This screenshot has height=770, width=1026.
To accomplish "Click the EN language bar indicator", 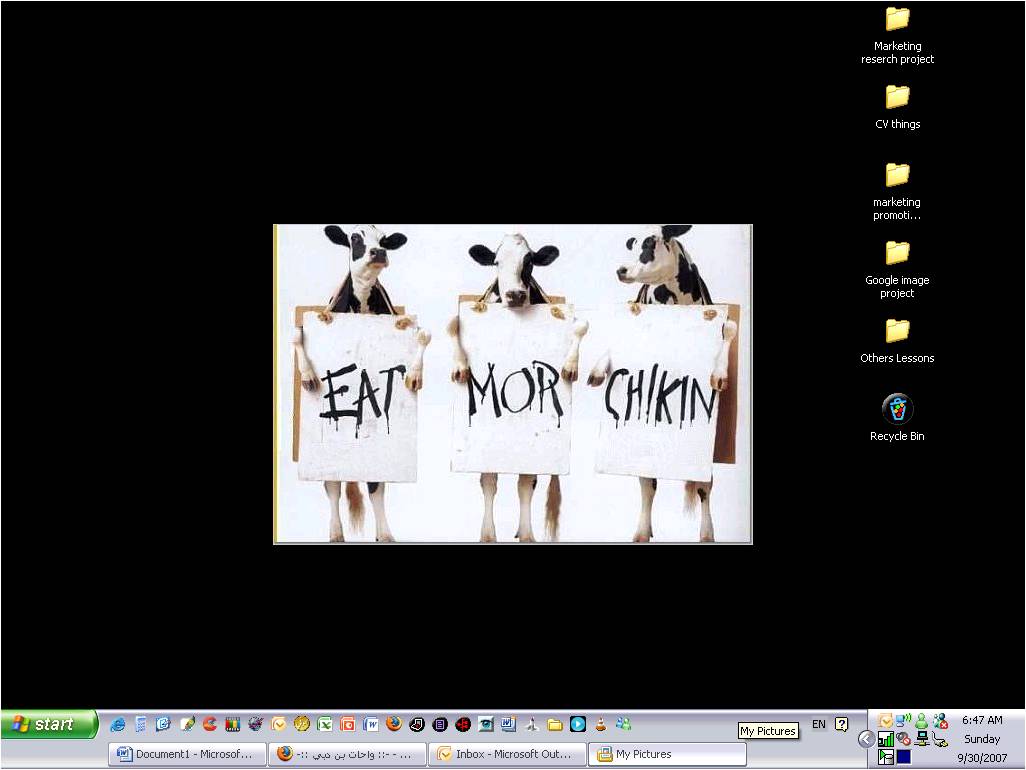I will click(819, 724).
